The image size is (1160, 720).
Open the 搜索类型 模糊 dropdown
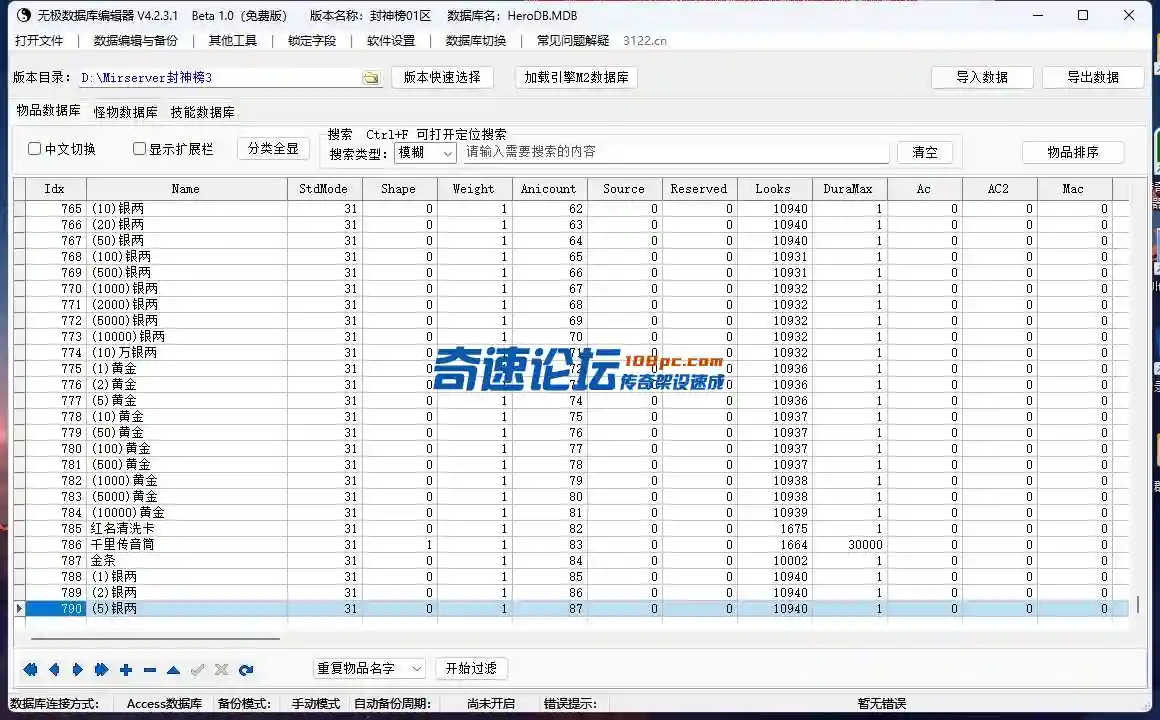coord(425,152)
